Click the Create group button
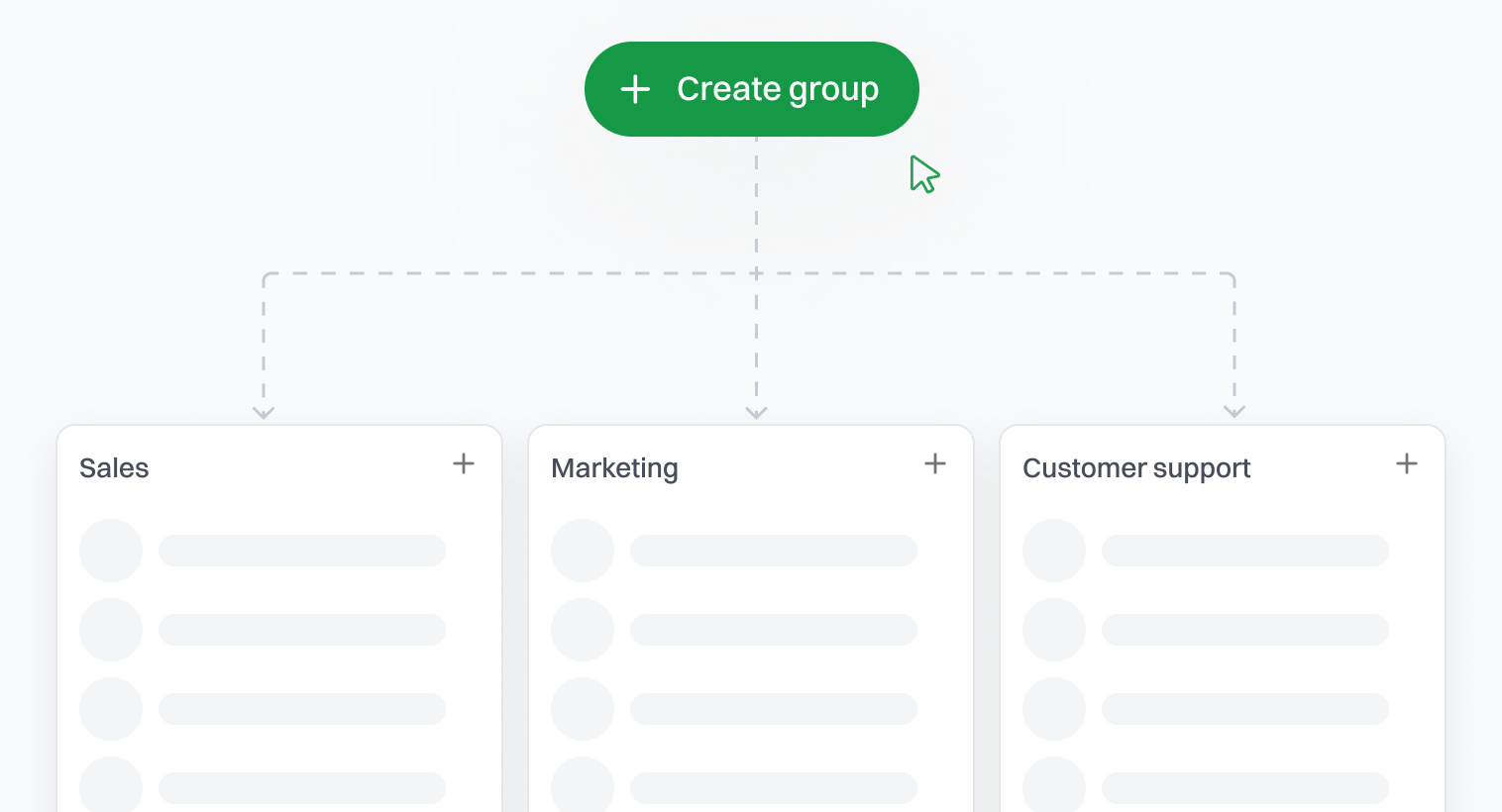The width and height of the screenshot is (1502, 812). click(751, 89)
